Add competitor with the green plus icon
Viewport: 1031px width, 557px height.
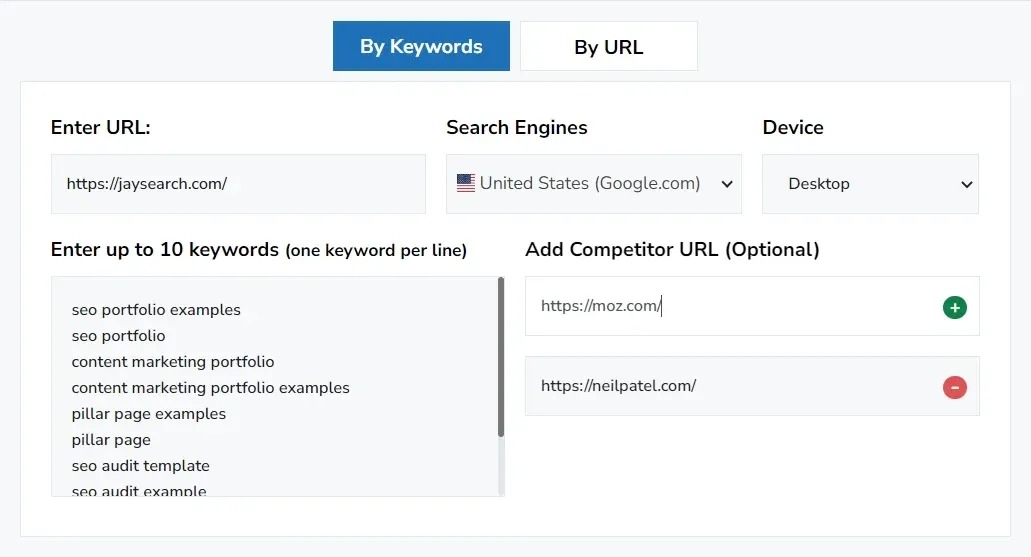tap(954, 307)
